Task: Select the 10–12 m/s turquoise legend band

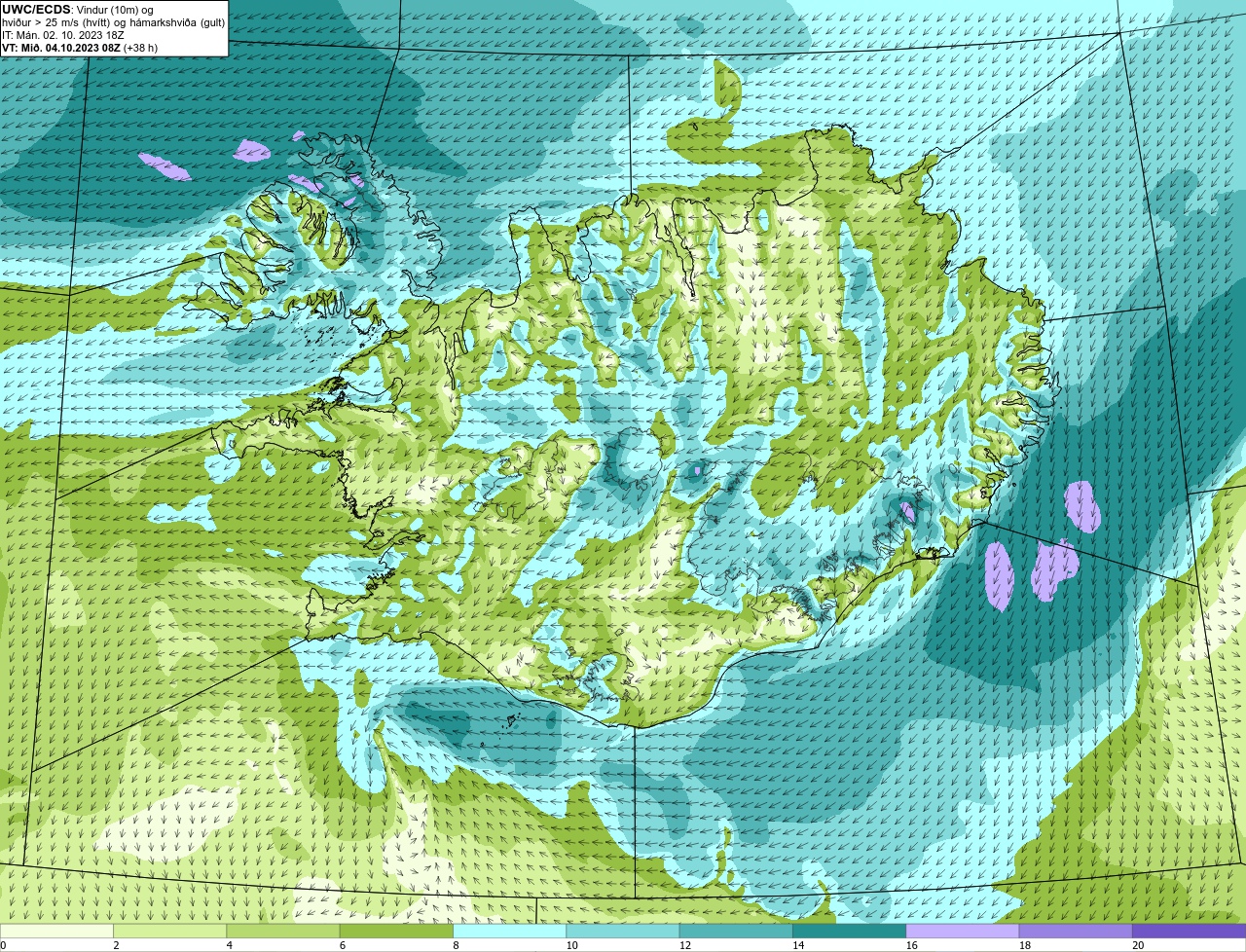Action: pos(623,932)
